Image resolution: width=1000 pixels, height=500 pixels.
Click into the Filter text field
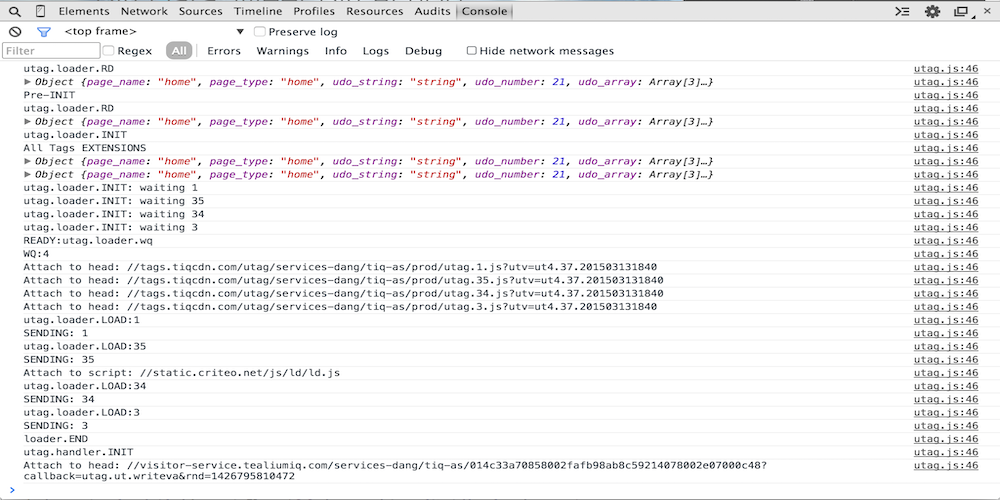(51, 51)
